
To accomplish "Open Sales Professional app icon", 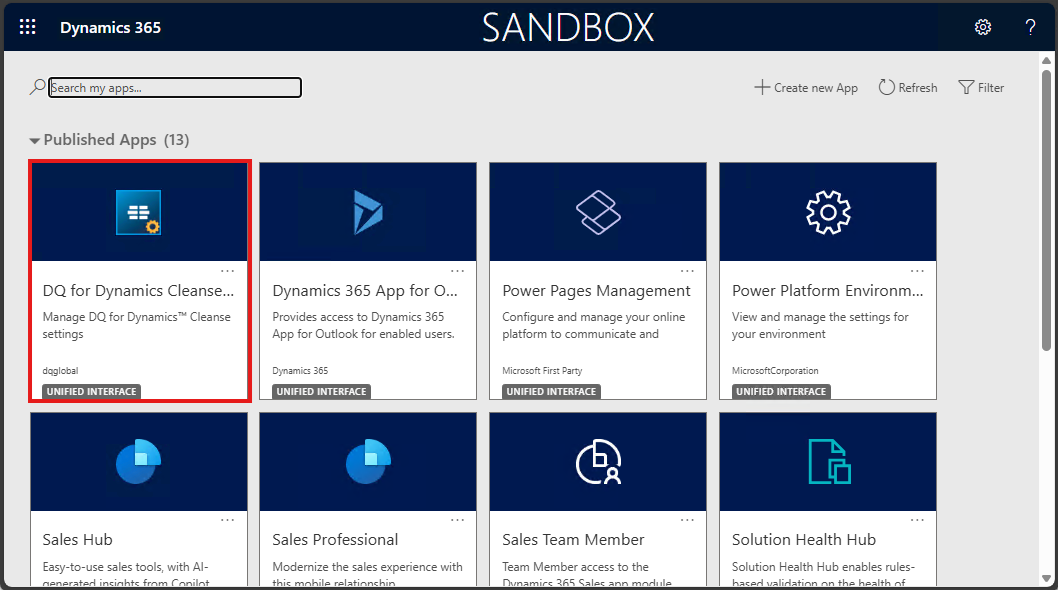I will pyautogui.click(x=368, y=462).
